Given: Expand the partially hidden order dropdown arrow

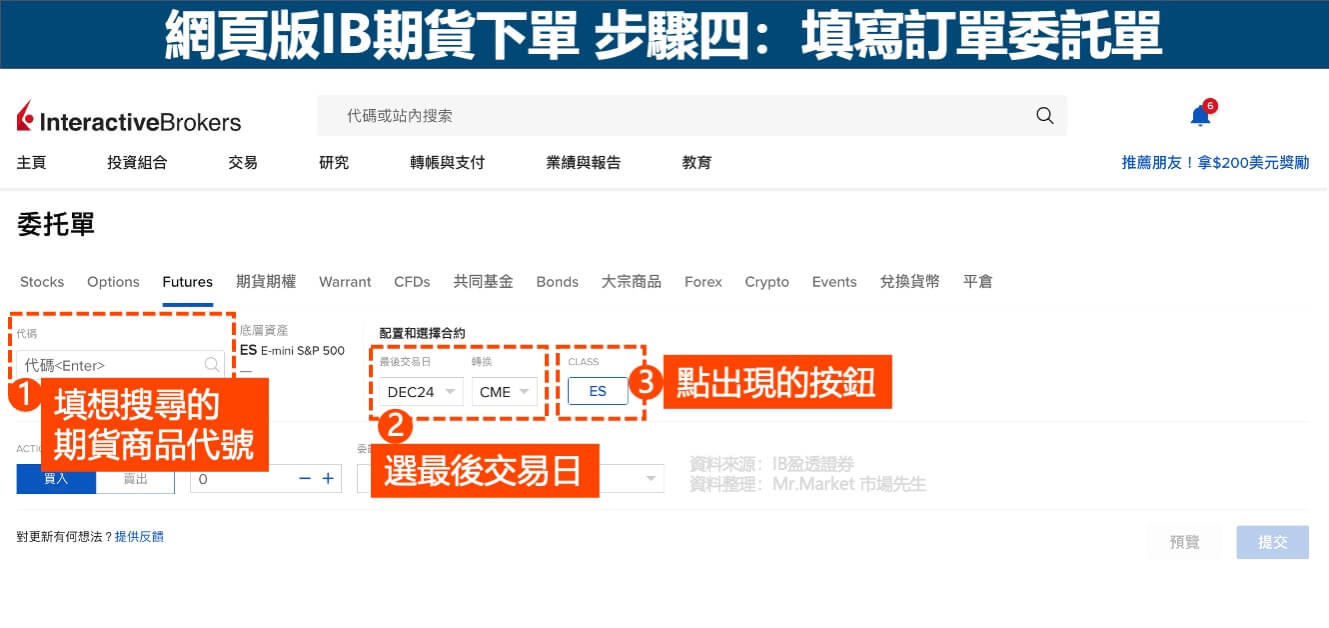Looking at the screenshot, I should (653, 479).
